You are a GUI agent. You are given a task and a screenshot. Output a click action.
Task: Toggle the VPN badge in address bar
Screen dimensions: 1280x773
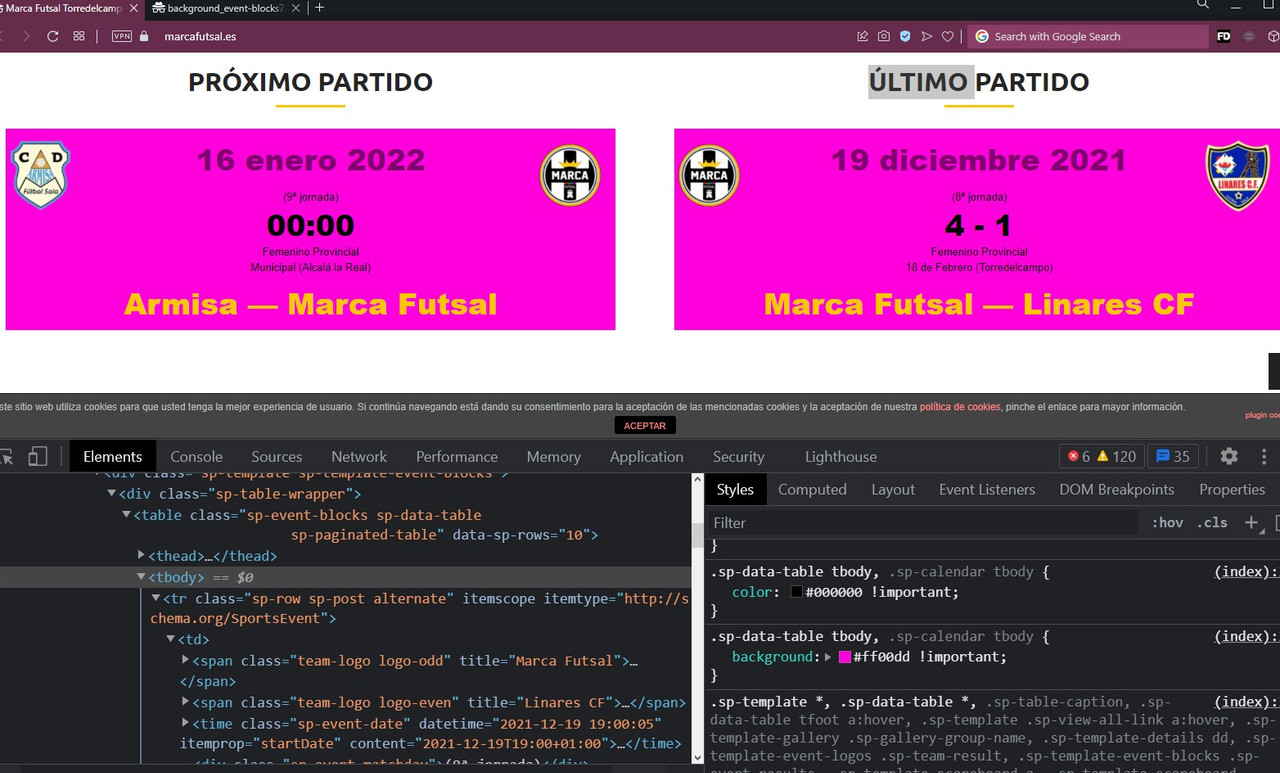pos(122,36)
